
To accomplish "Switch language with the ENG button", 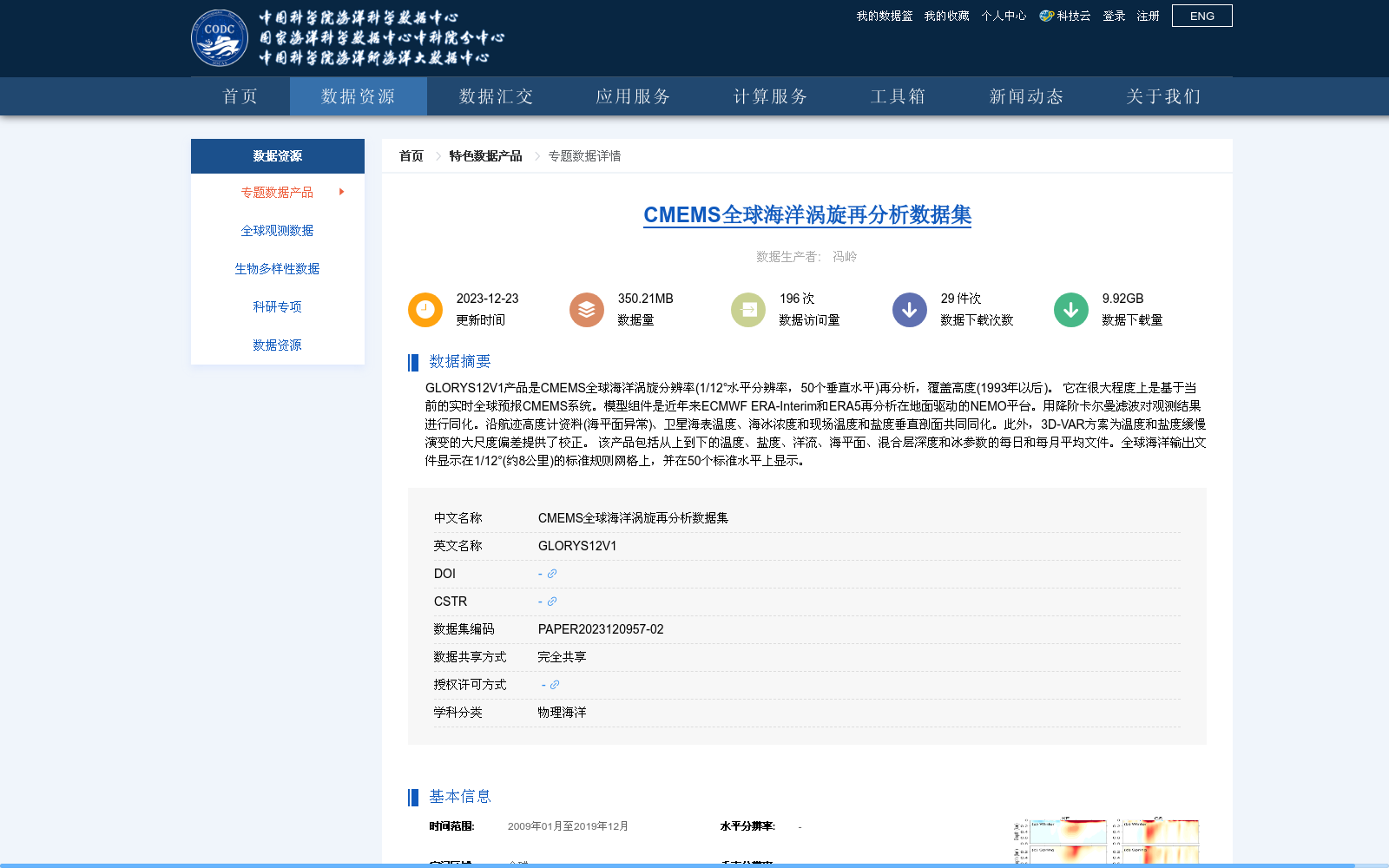I will pos(1202,16).
